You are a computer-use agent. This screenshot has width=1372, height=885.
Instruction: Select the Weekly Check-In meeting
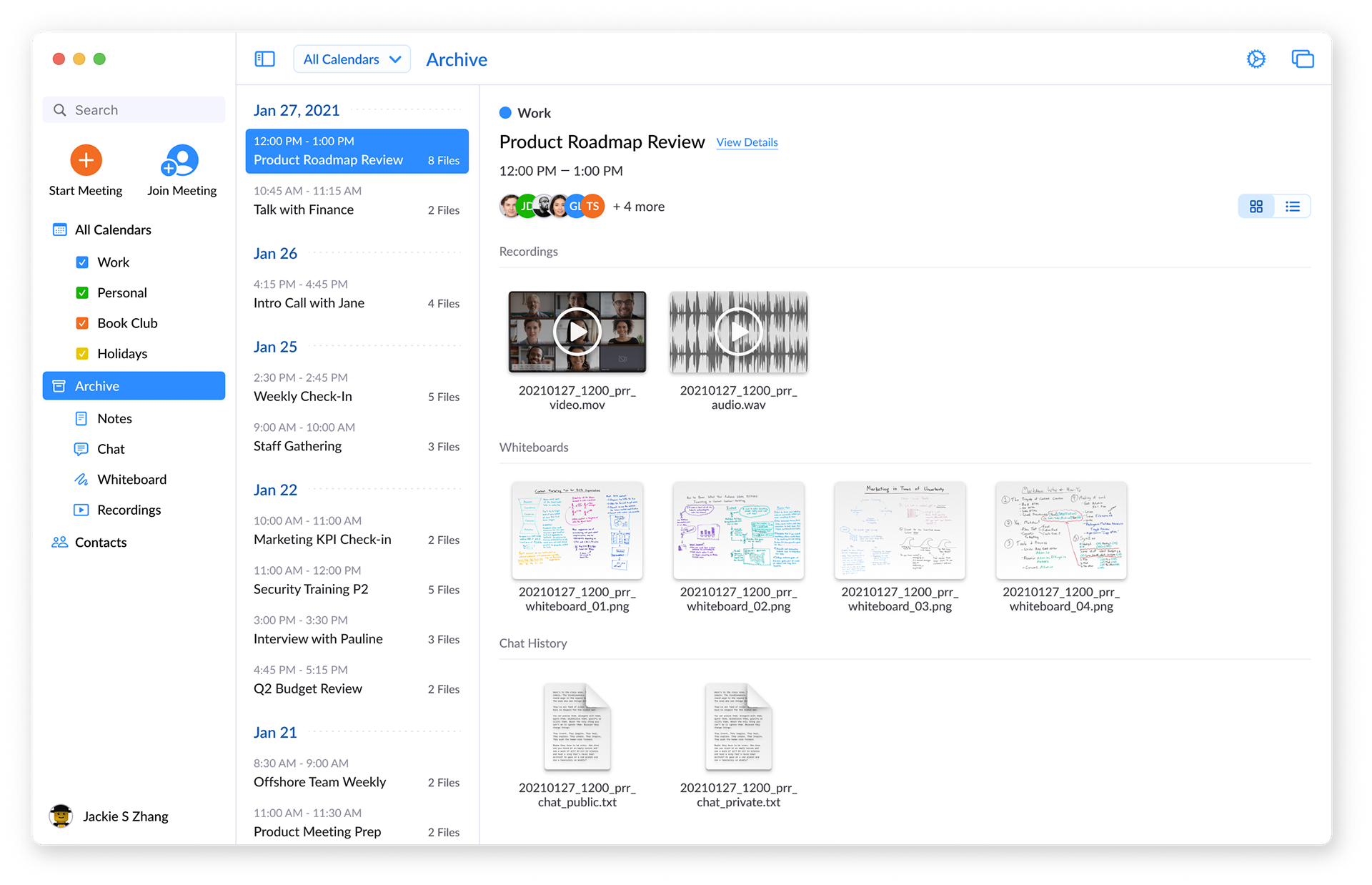[357, 387]
